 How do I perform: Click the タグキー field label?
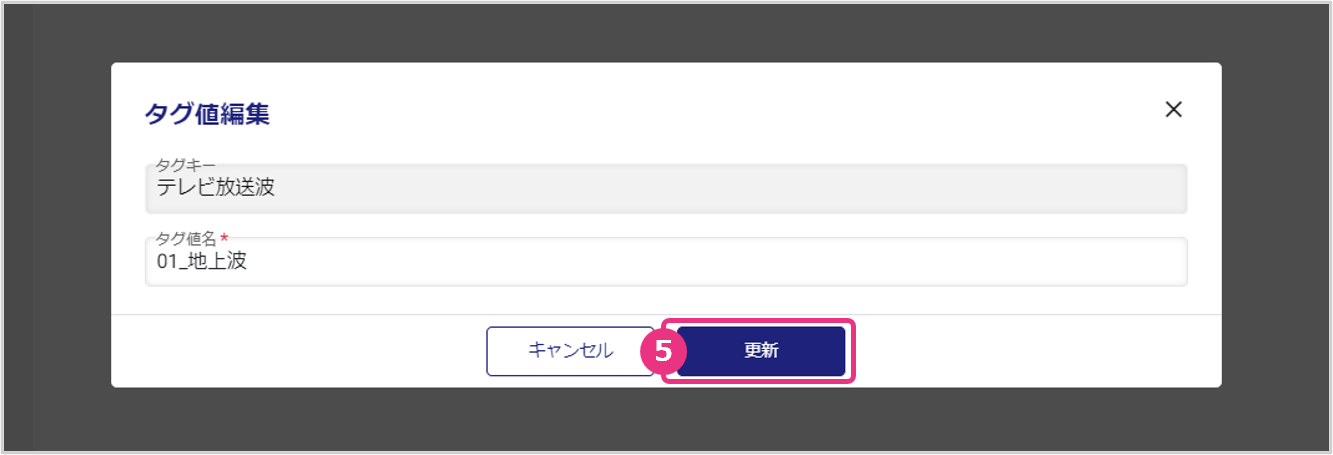186,164
